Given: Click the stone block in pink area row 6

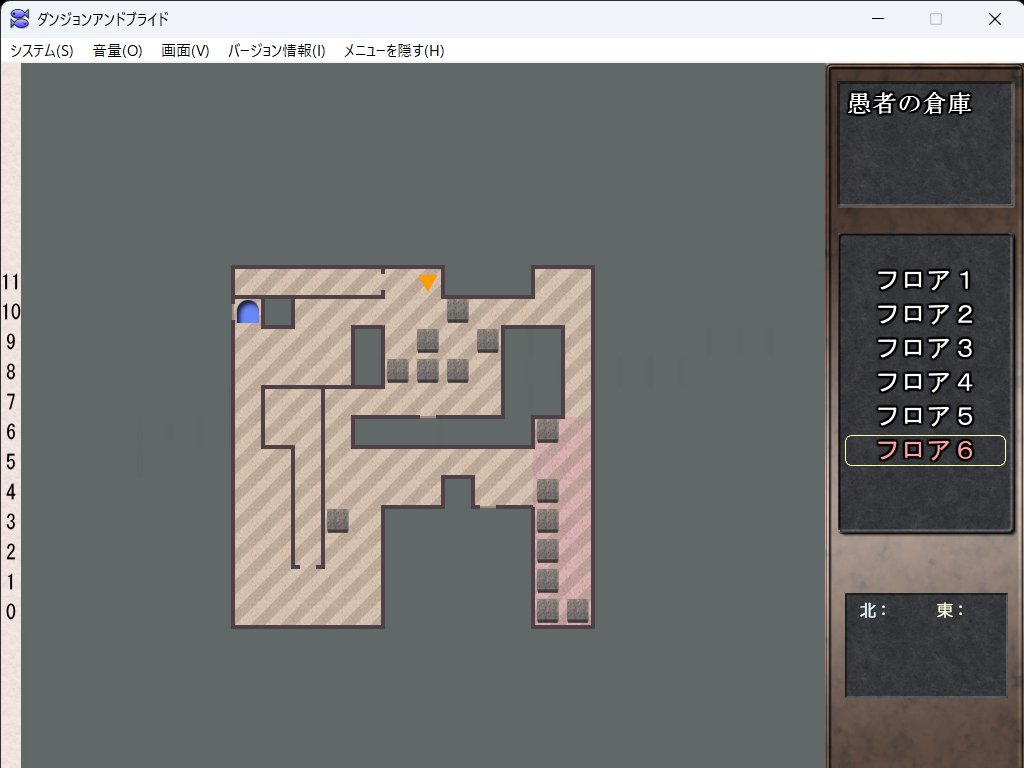Looking at the screenshot, I should click(x=548, y=431).
